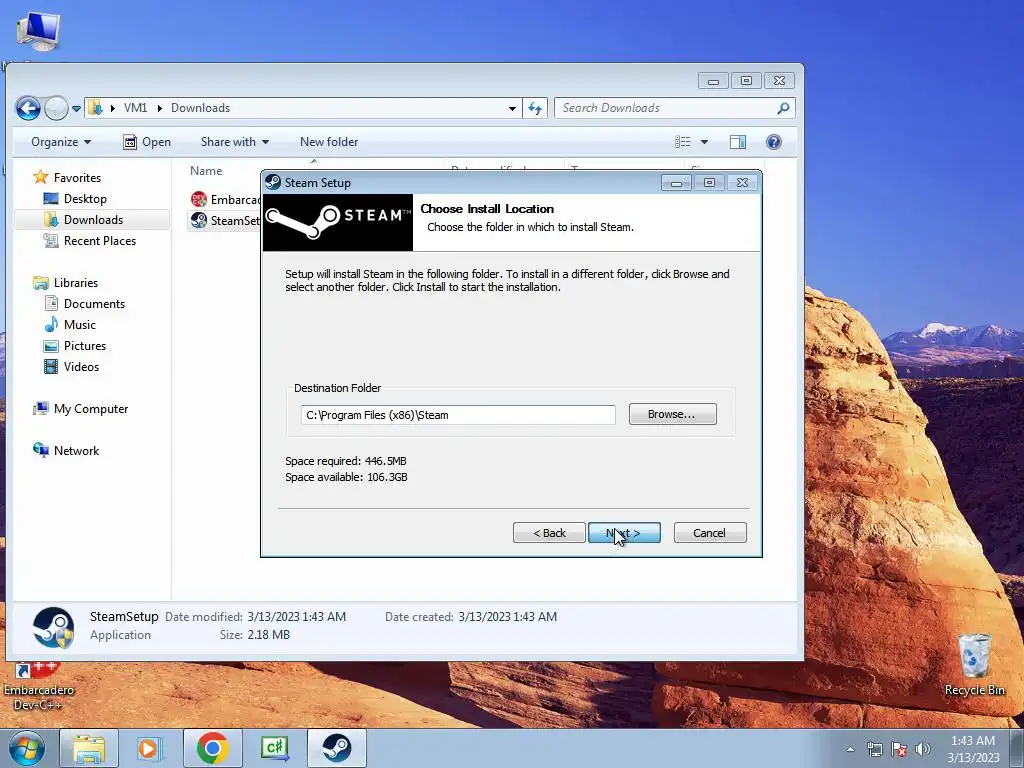Viewport: 1024px width, 768px height.
Task: Click the refresh button beside address bar
Action: point(535,108)
